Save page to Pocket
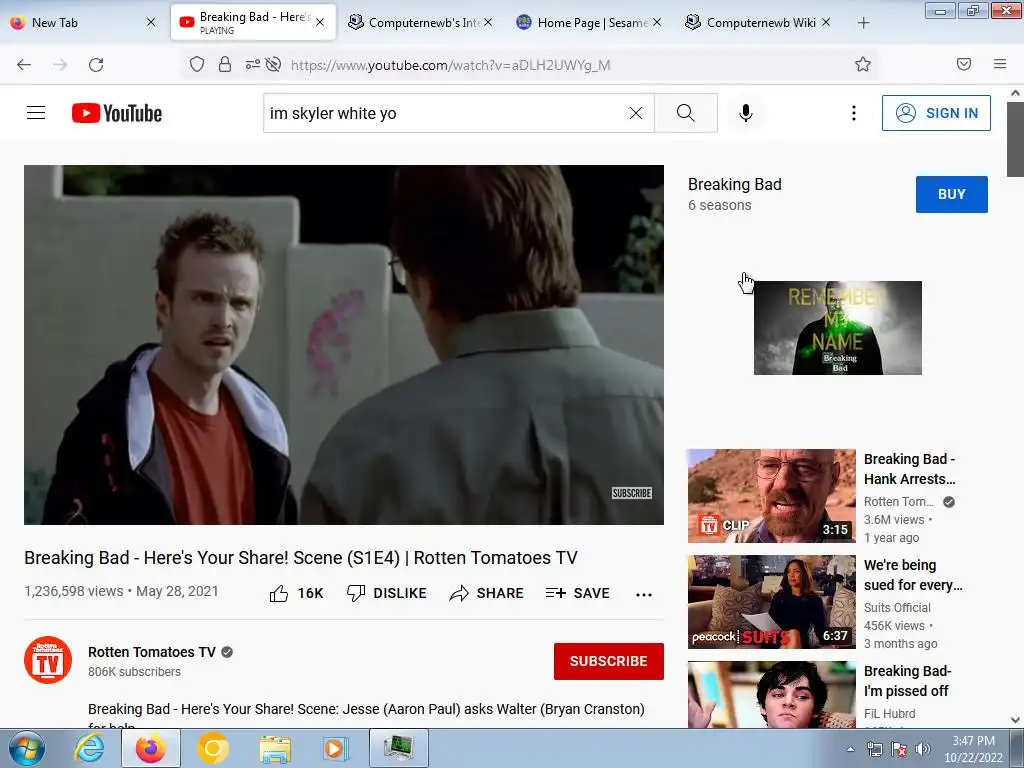The height and width of the screenshot is (768, 1024). point(964,64)
